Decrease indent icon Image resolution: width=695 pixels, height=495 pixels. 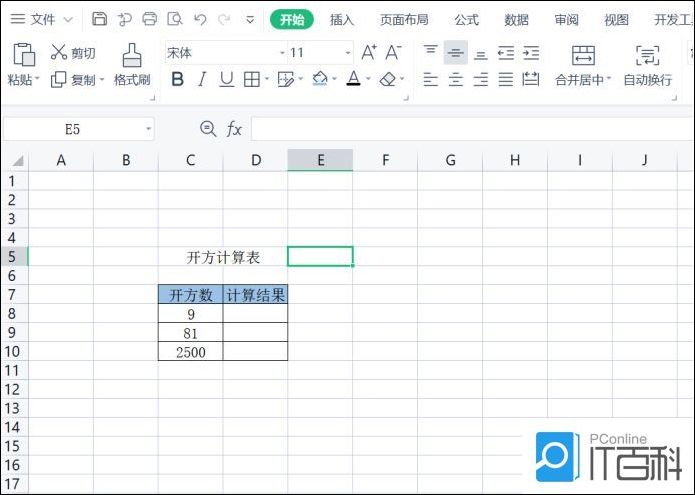[506, 53]
